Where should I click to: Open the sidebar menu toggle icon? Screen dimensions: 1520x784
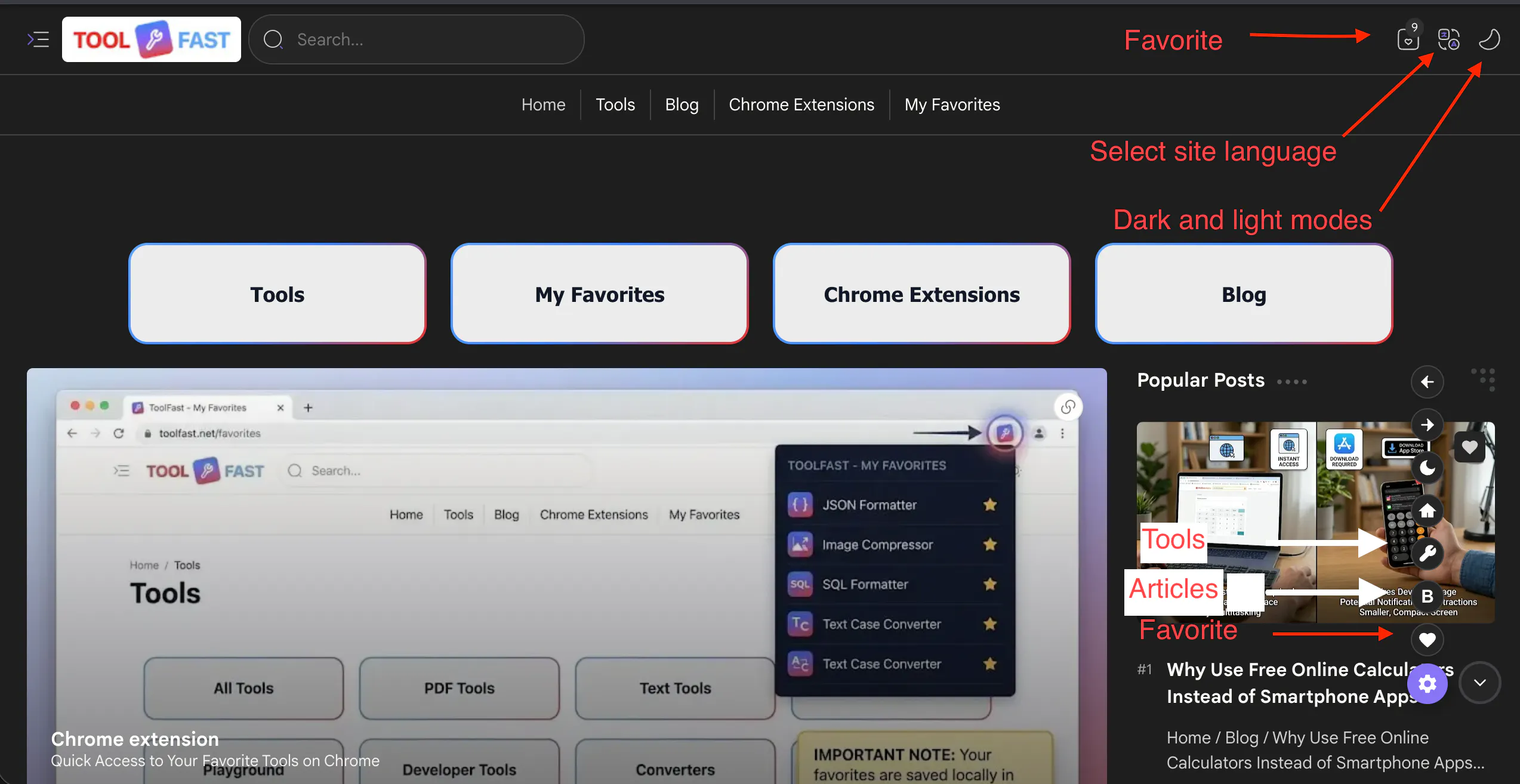click(38, 39)
